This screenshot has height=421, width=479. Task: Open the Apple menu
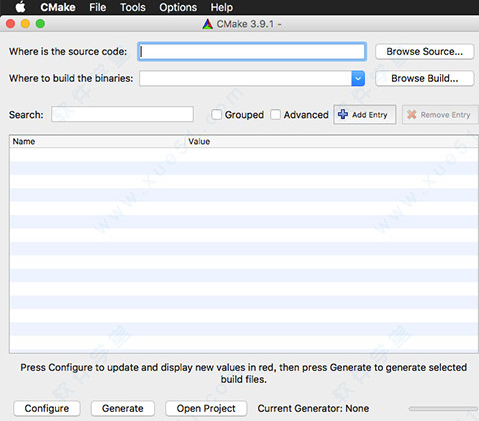(20, 7)
